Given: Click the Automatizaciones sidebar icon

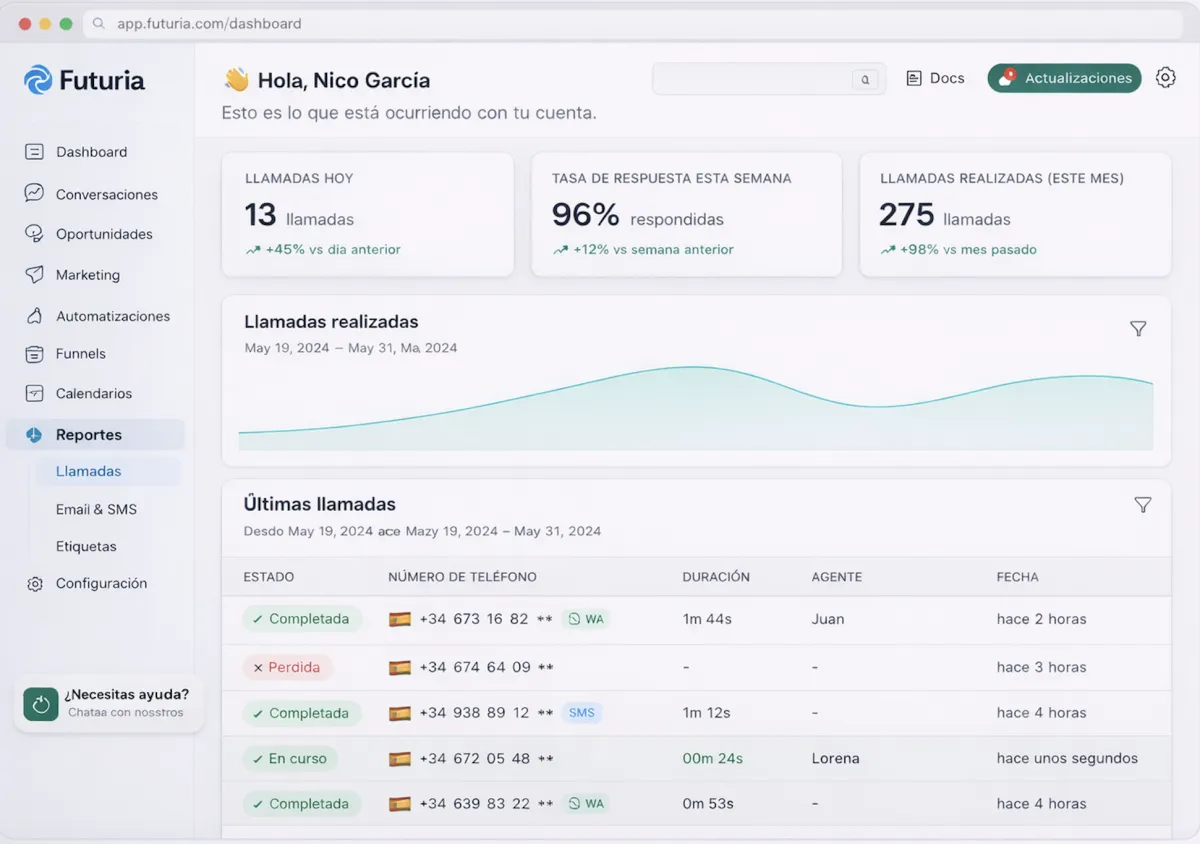Looking at the screenshot, I should tap(34, 316).
